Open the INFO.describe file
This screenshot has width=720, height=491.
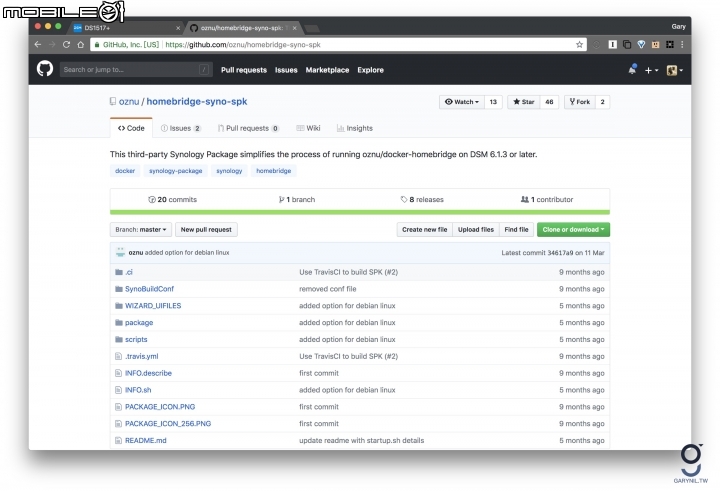click(x=148, y=373)
